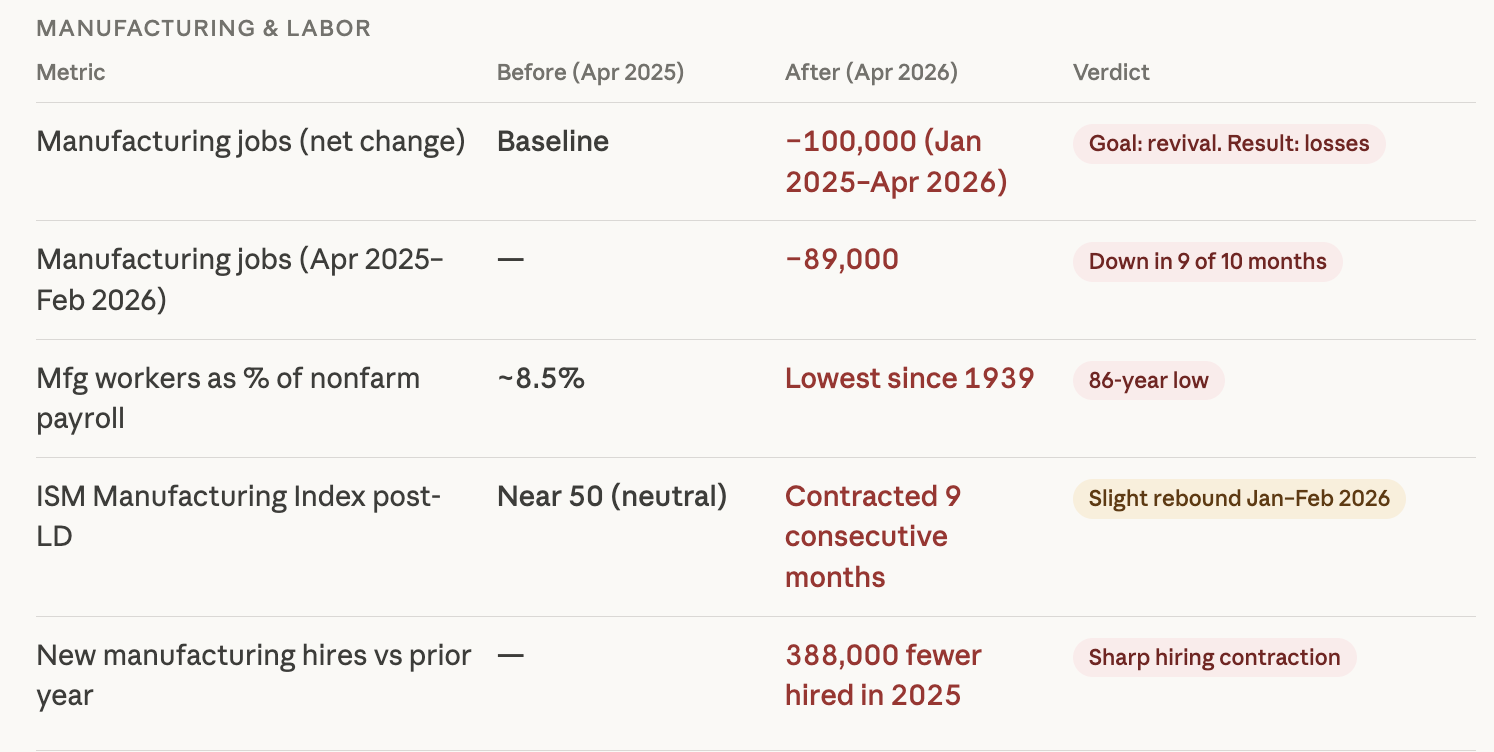Click the 'Contracted 9 consecutive months' value
This screenshot has width=1494, height=752.
pos(872,536)
